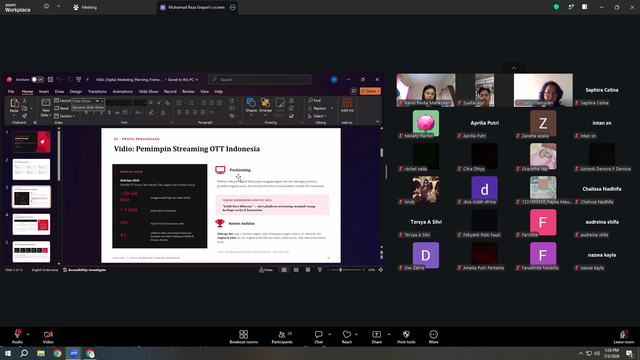
Task: Click the Reset slide button
Action: pos(62,108)
